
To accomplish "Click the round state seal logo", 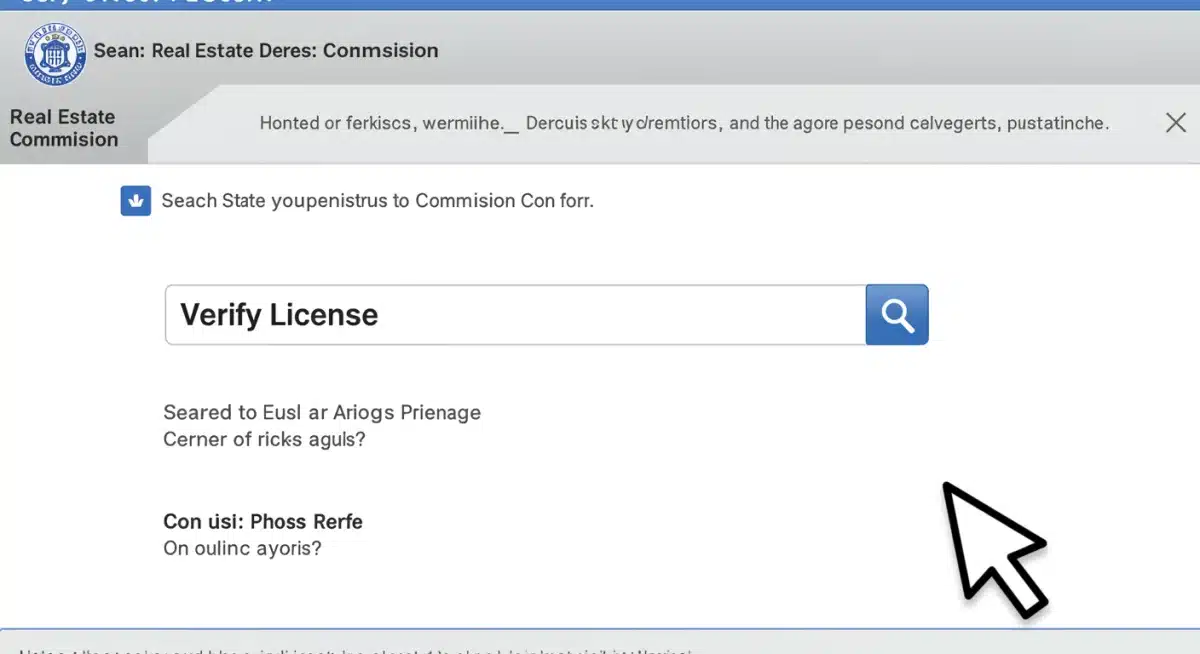I will 55,54.
